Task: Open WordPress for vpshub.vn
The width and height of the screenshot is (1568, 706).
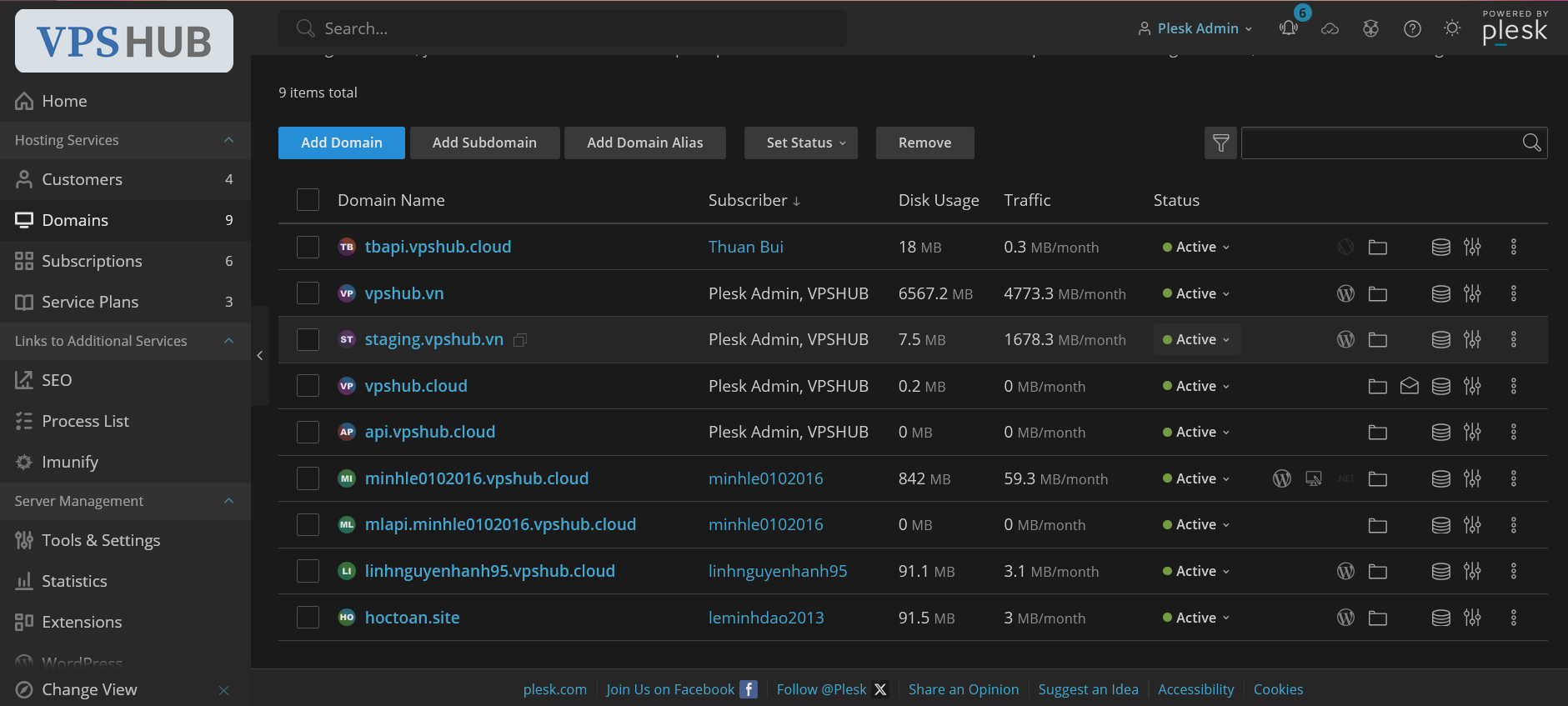Action: coord(1345,293)
